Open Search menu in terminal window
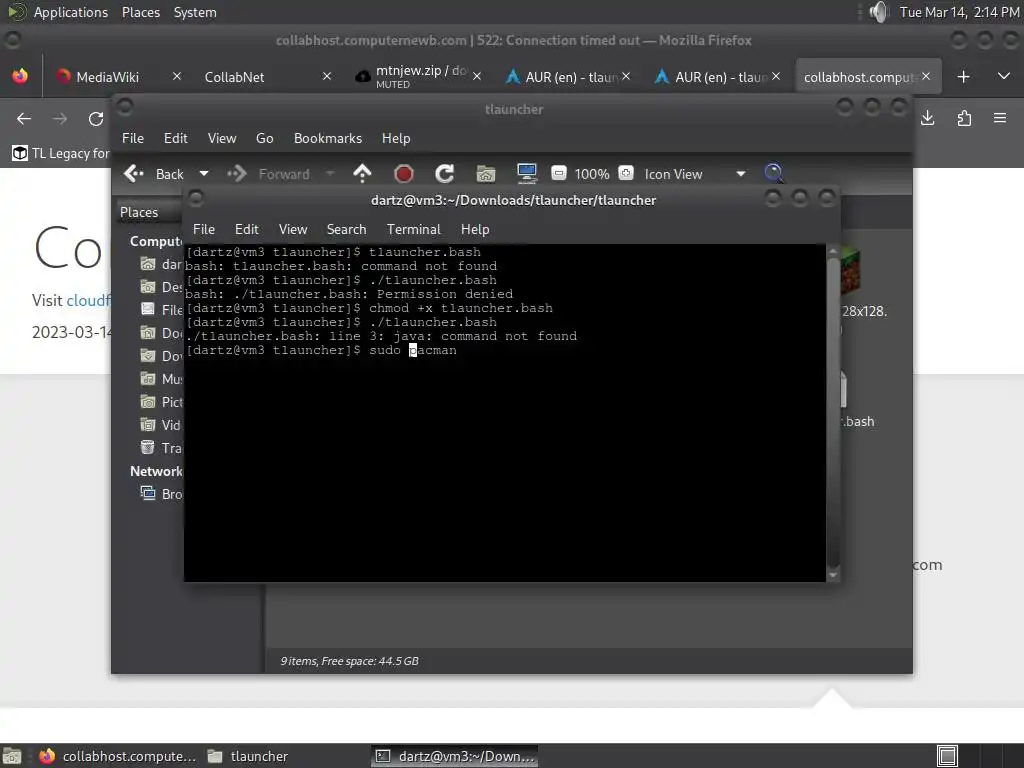The width and height of the screenshot is (1024, 768). (x=346, y=229)
